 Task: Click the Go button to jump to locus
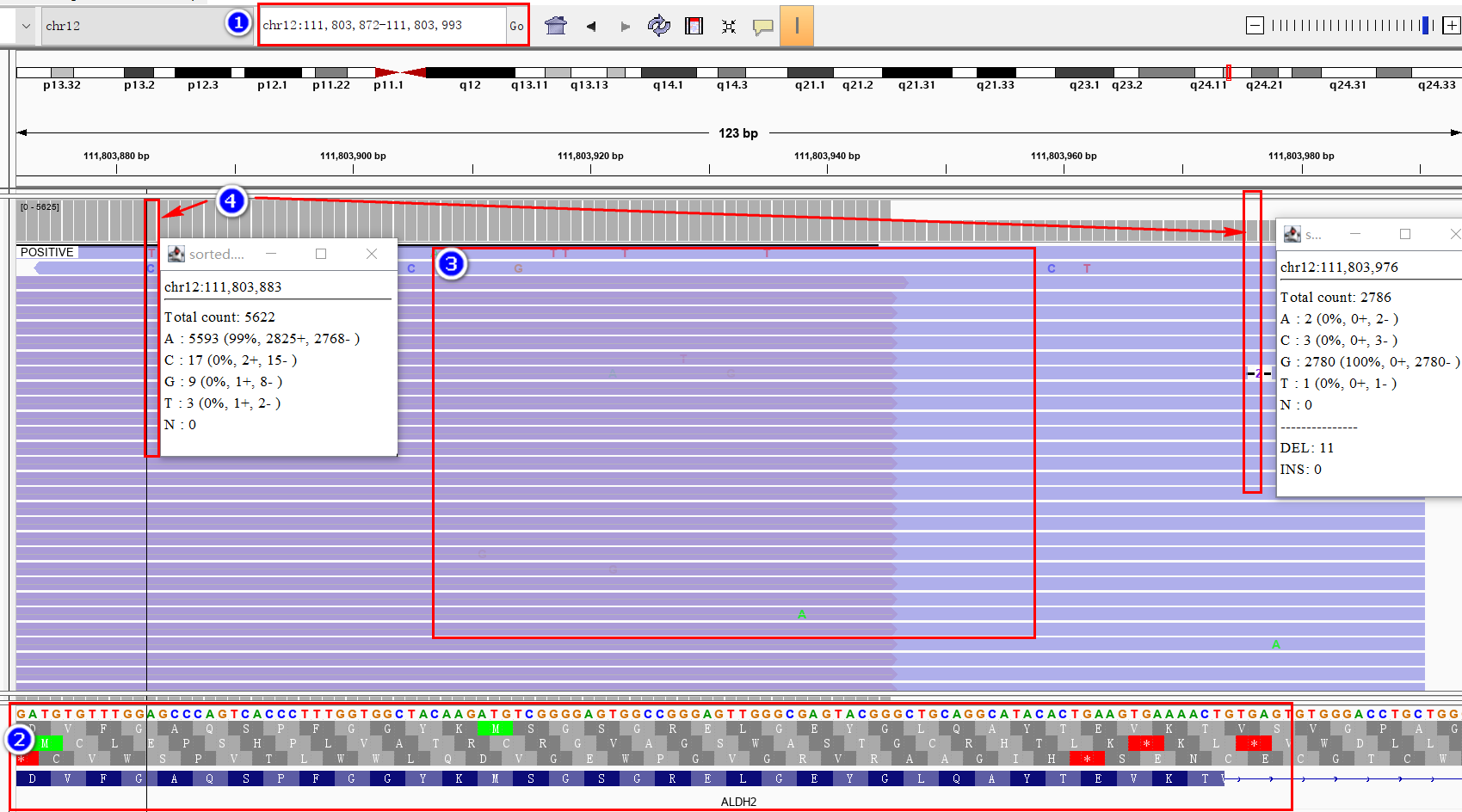516,27
